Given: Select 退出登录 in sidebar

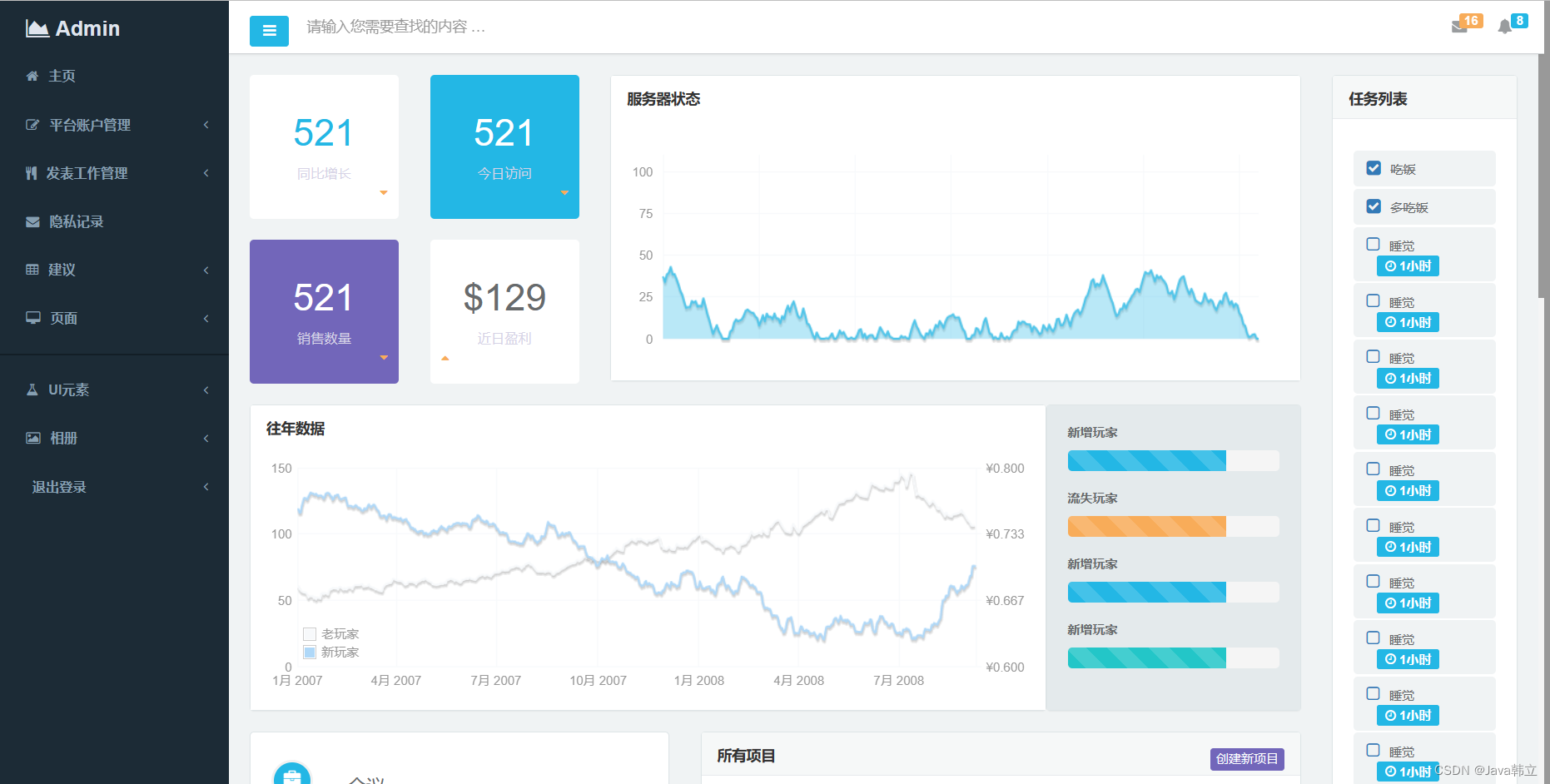Looking at the screenshot, I should (x=114, y=487).
